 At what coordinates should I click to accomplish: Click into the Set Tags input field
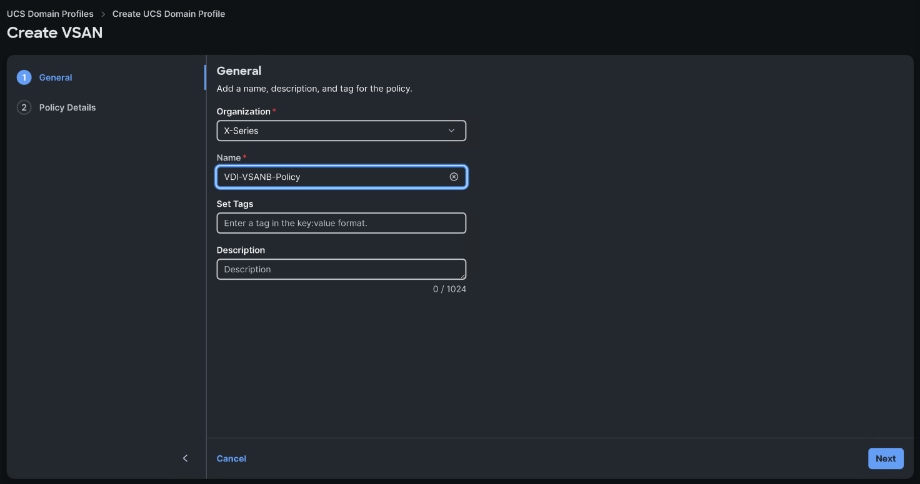pos(341,223)
